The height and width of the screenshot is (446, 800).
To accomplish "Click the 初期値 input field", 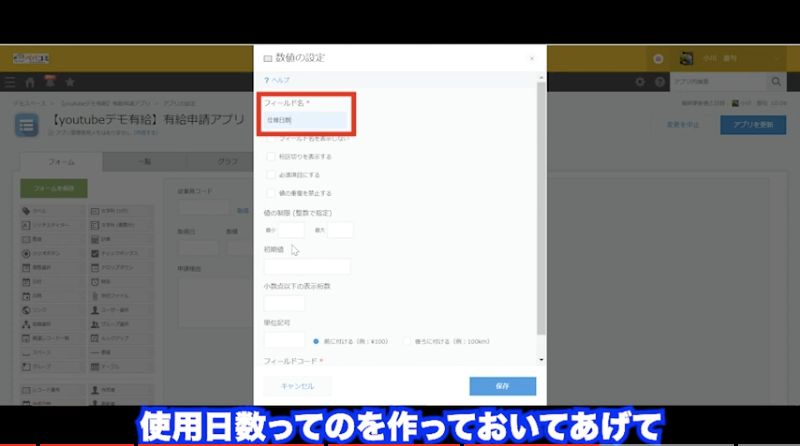I will [307, 266].
